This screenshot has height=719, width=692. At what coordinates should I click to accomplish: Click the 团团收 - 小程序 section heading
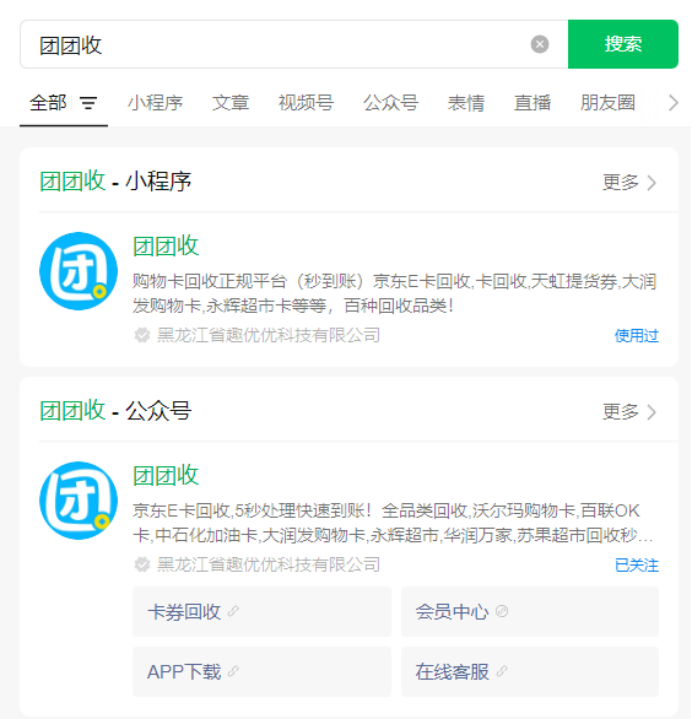pos(116,181)
